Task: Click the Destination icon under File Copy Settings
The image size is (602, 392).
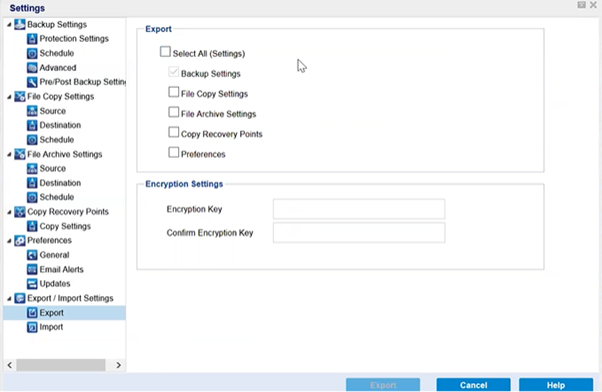Action: pyautogui.click(x=32, y=125)
